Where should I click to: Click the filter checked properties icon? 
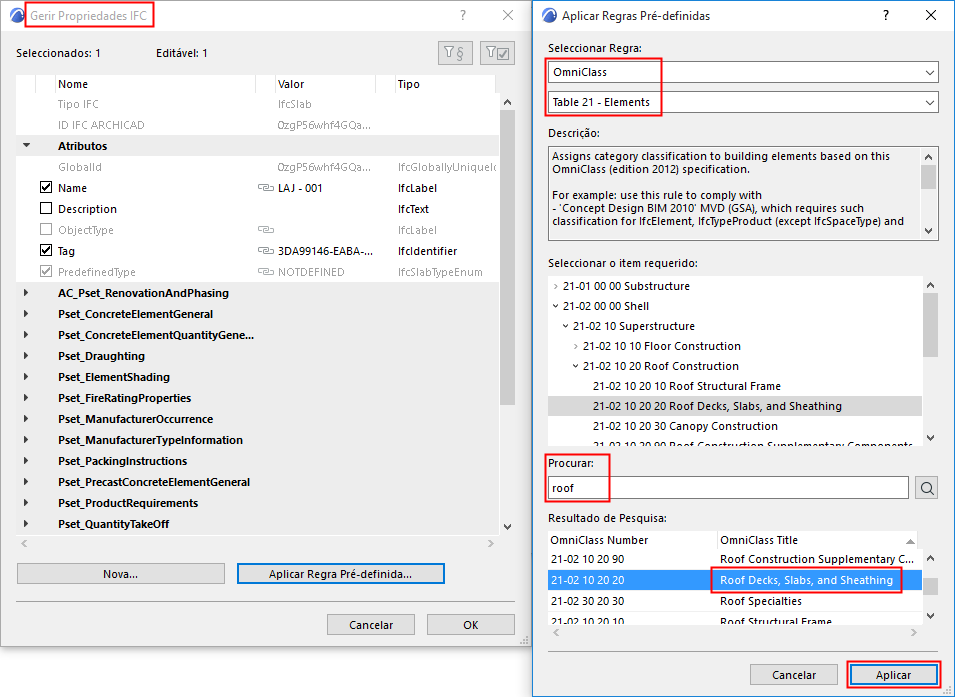click(497, 53)
